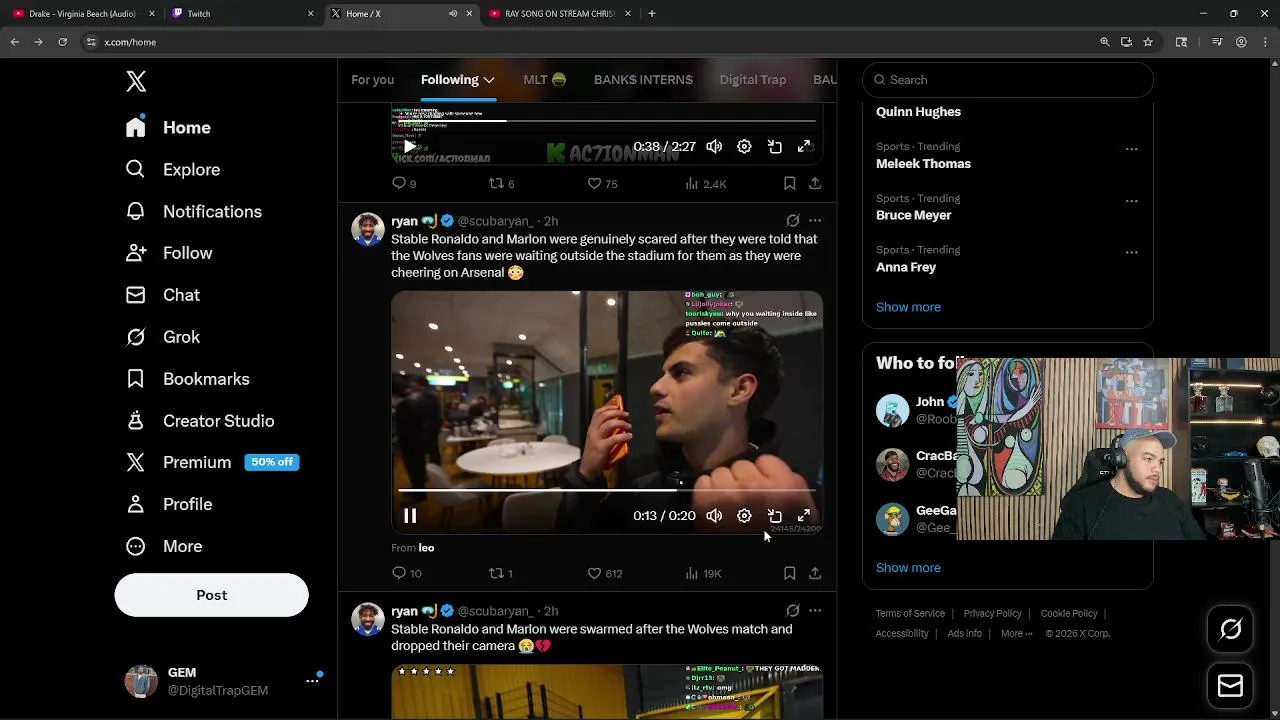Reply to post with 10 replies
The image size is (1280, 720).
(x=406, y=574)
